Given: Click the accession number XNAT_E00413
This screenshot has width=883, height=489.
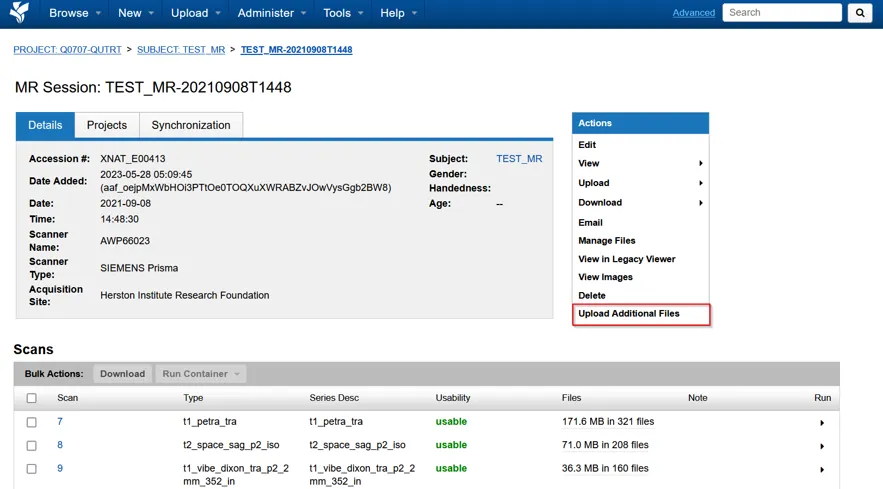Looking at the screenshot, I should coord(133,159).
